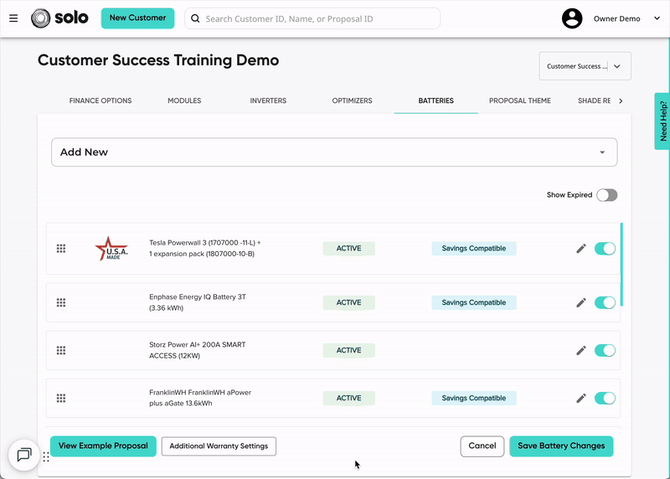
Task: Click the Solo logo
Action: tap(62, 18)
